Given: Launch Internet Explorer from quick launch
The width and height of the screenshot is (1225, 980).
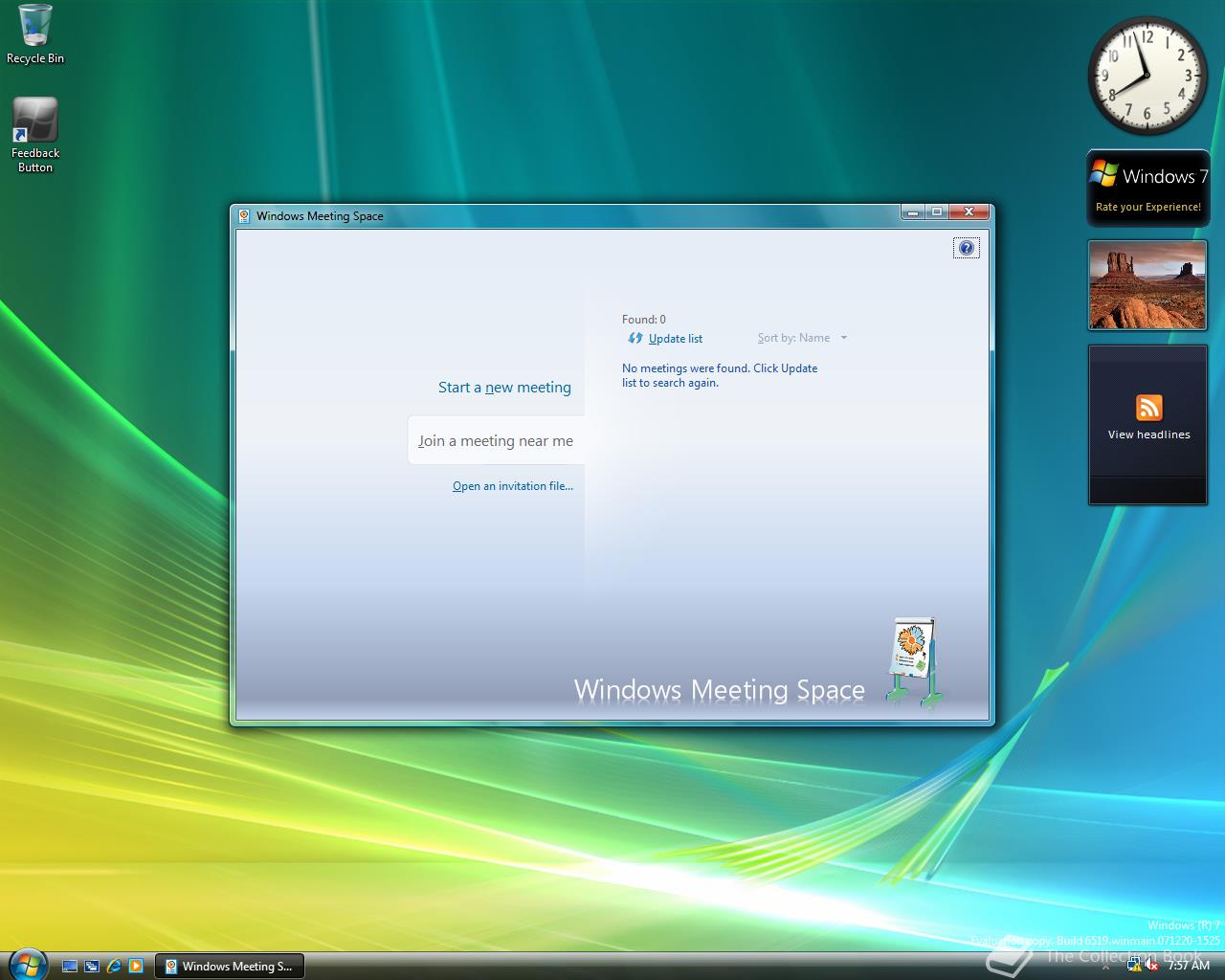Looking at the screenshot, I should tap(114, 967).
